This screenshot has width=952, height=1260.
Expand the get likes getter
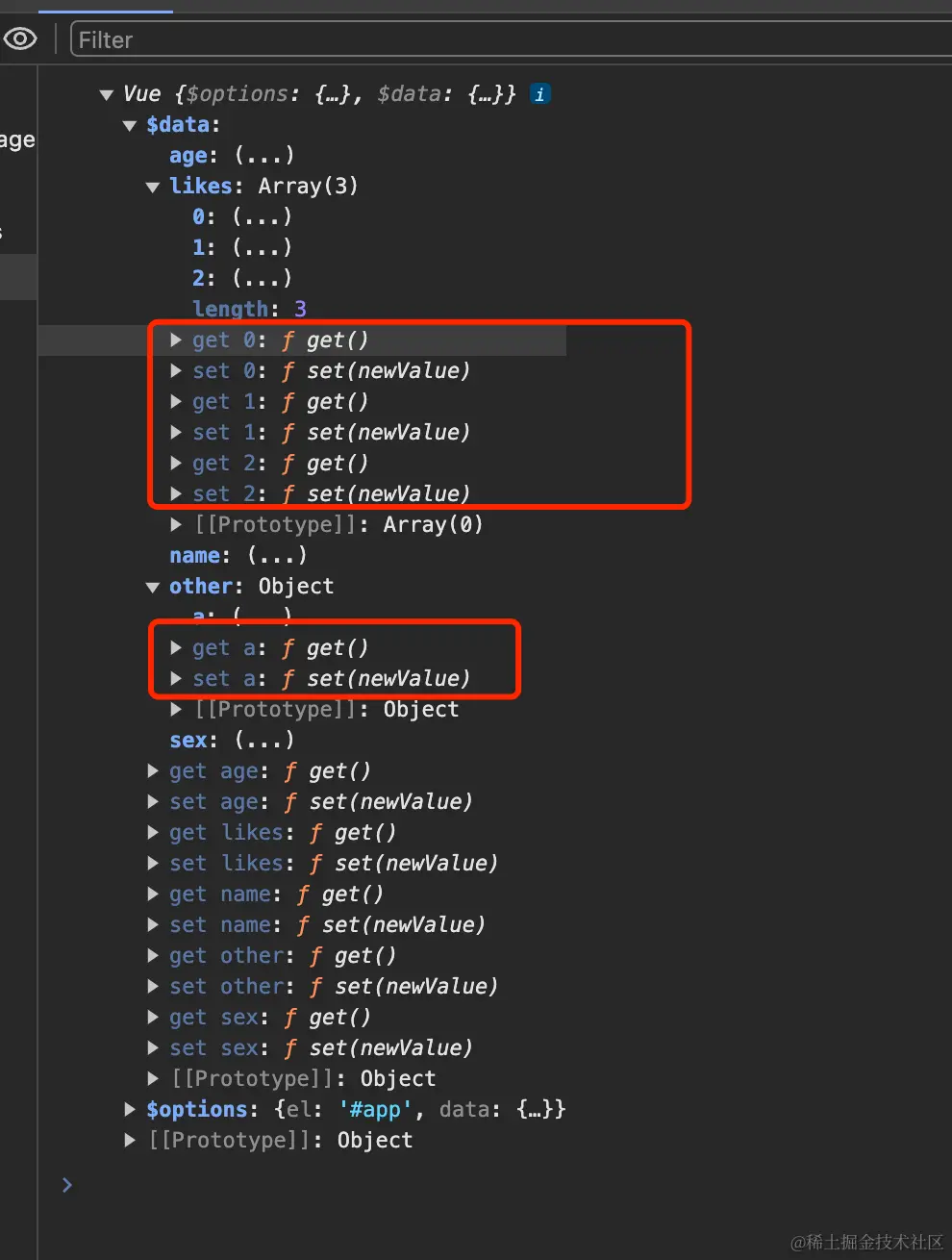click(x=153, y=833)
